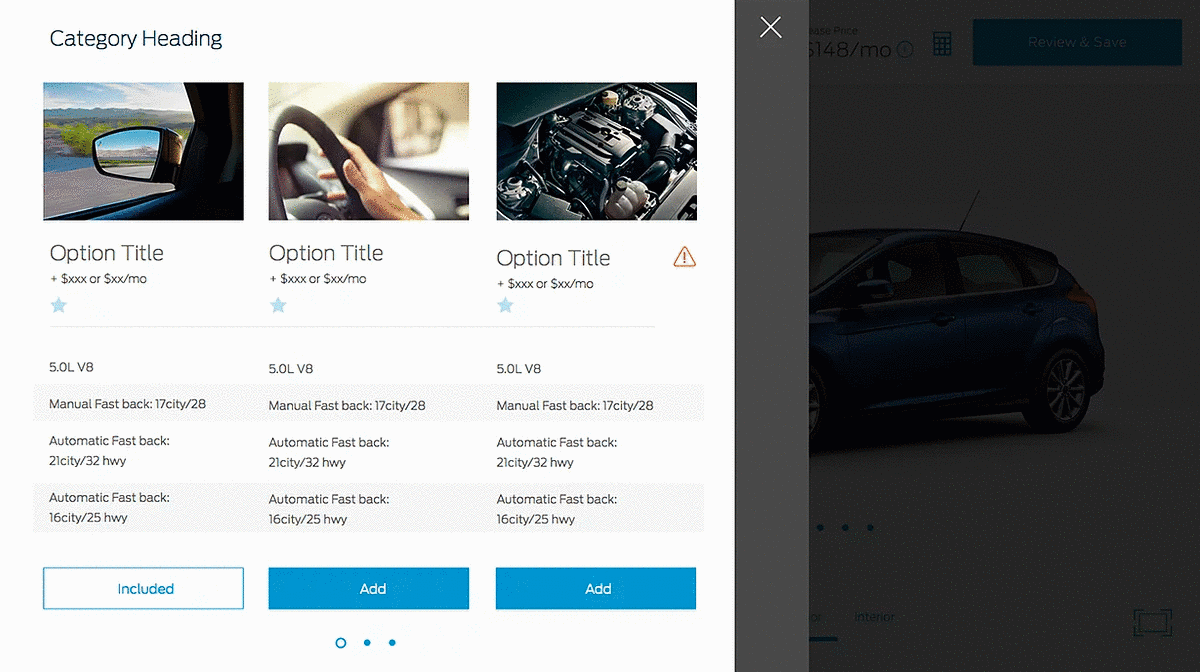
Task: Click the warning triangle icon beside third option
Action: pos(685,257)
